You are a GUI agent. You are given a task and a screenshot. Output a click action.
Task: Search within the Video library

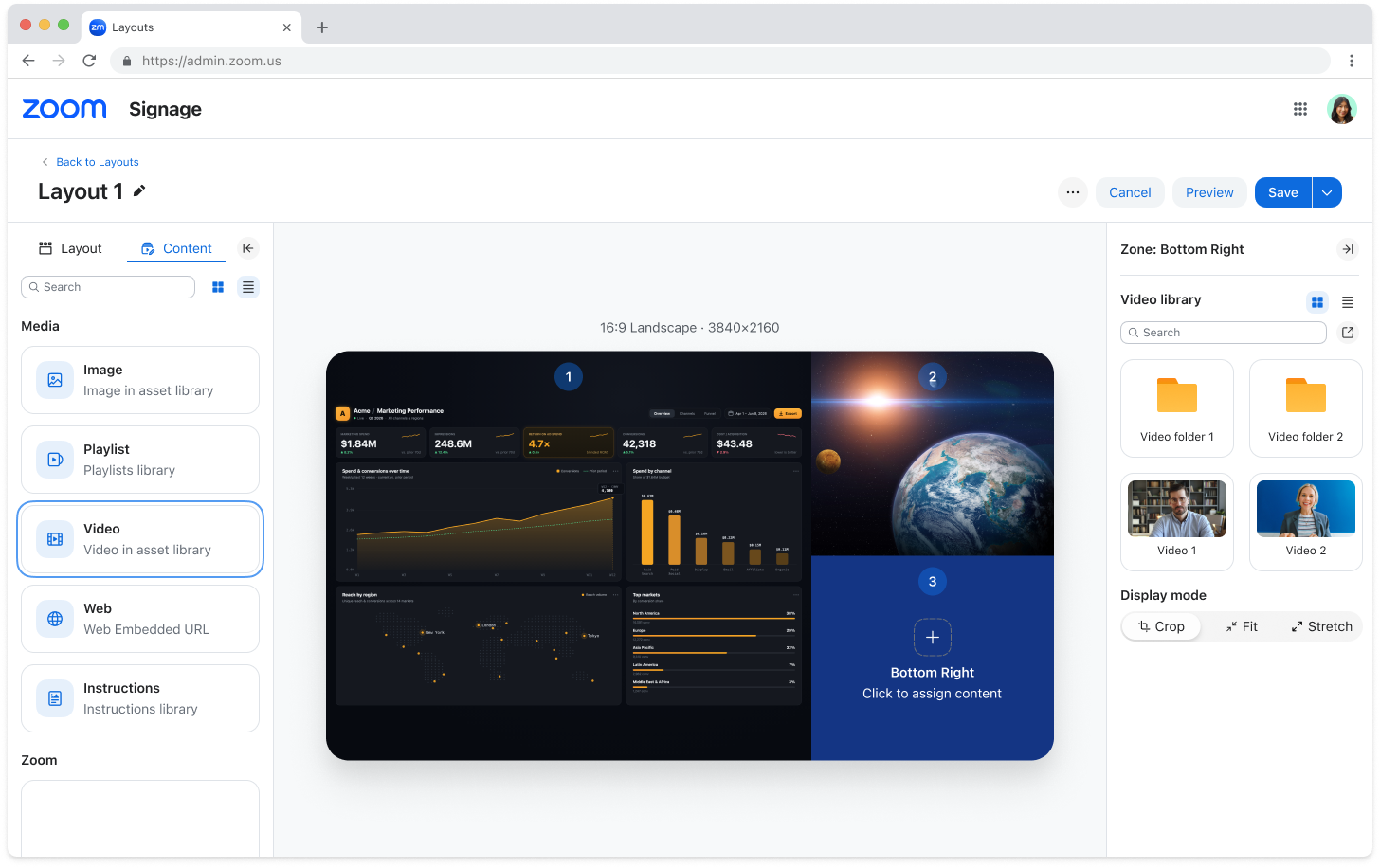click(1224, 333)
